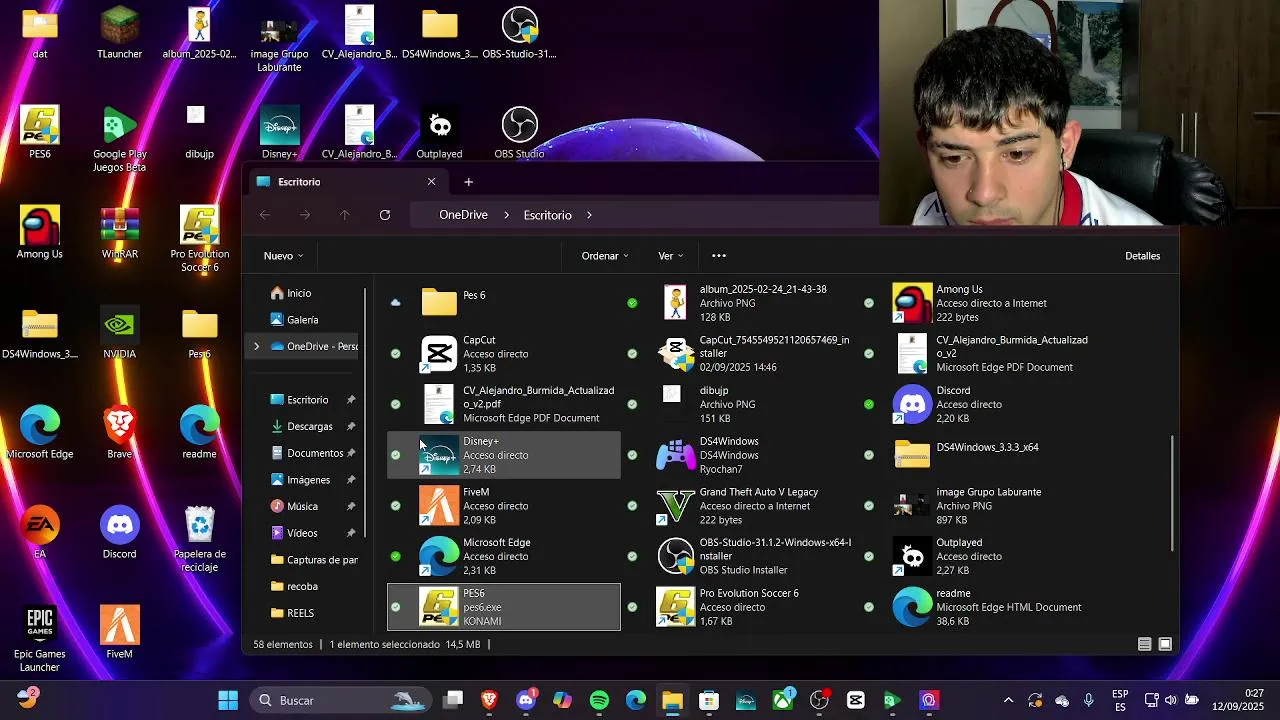Open Xbox app from the taskbar
The image size is (1280, 720).
click(782, 700)
